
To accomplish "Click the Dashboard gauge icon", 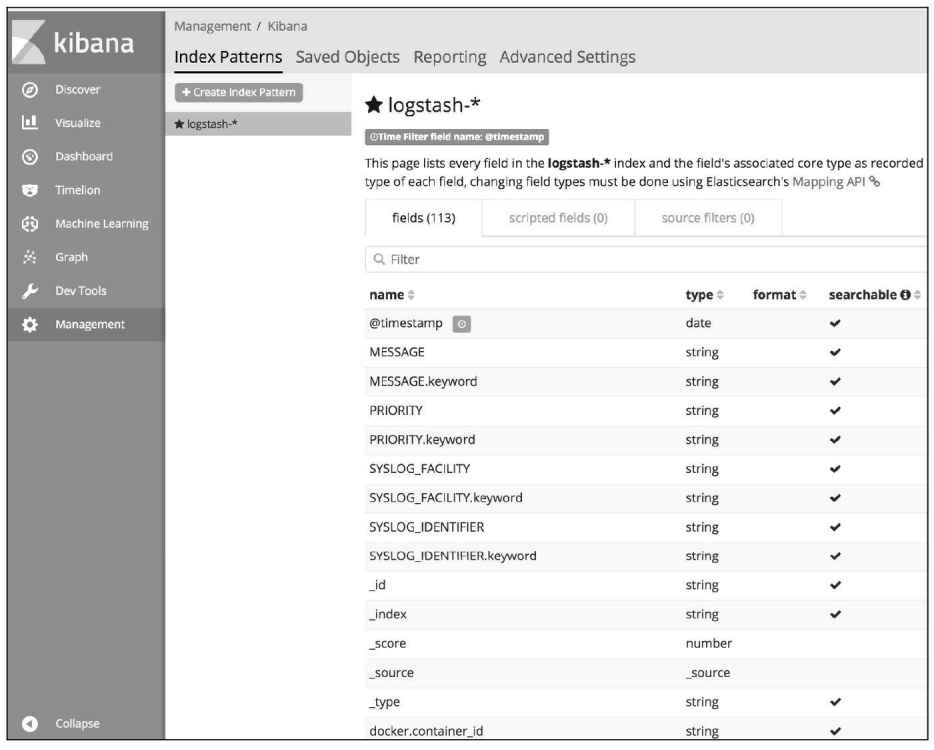I will click(x=29, y=157).
